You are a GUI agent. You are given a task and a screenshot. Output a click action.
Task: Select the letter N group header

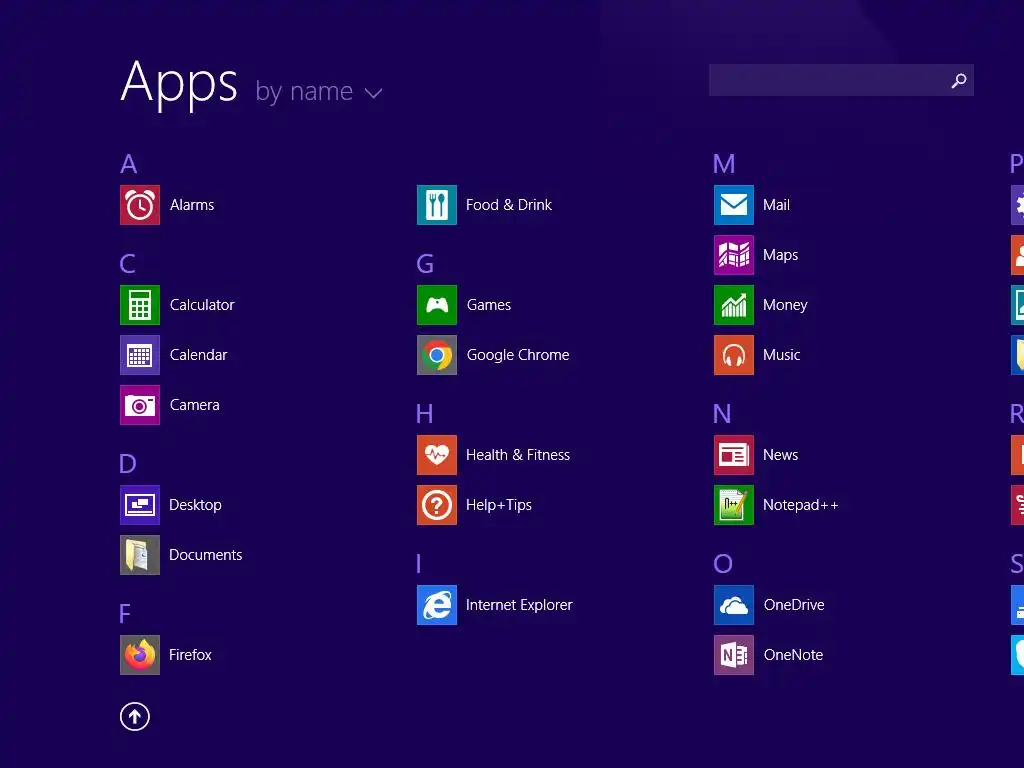point(722,414)
